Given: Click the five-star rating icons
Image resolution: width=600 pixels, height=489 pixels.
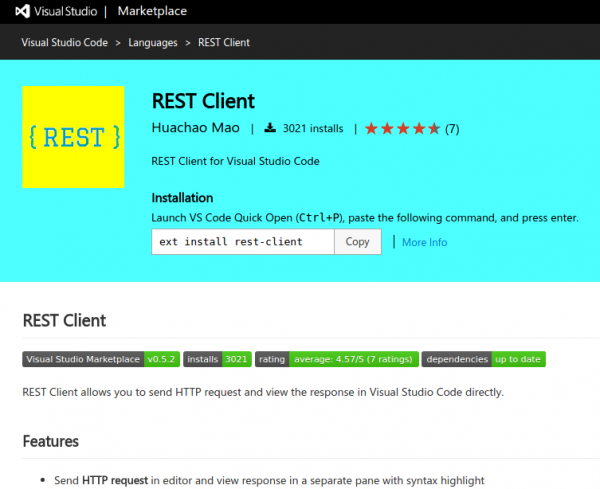Looking at the screenshot, I should (402, 129).
